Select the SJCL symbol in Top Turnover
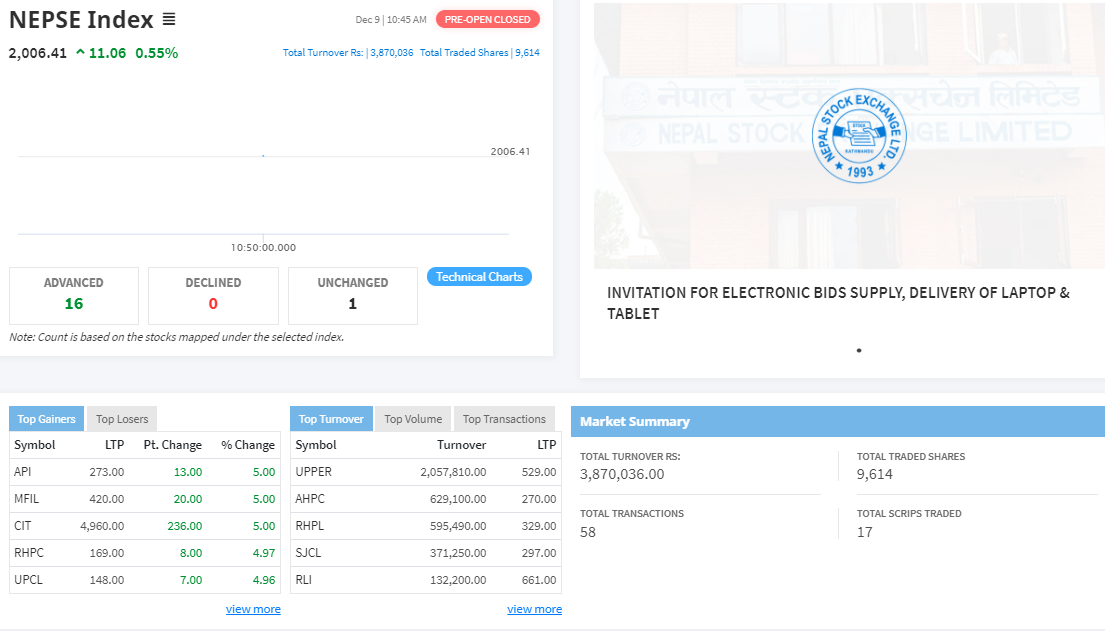Image resolution: width=1105 pixels, height=631 pixels. pos(308,553)
